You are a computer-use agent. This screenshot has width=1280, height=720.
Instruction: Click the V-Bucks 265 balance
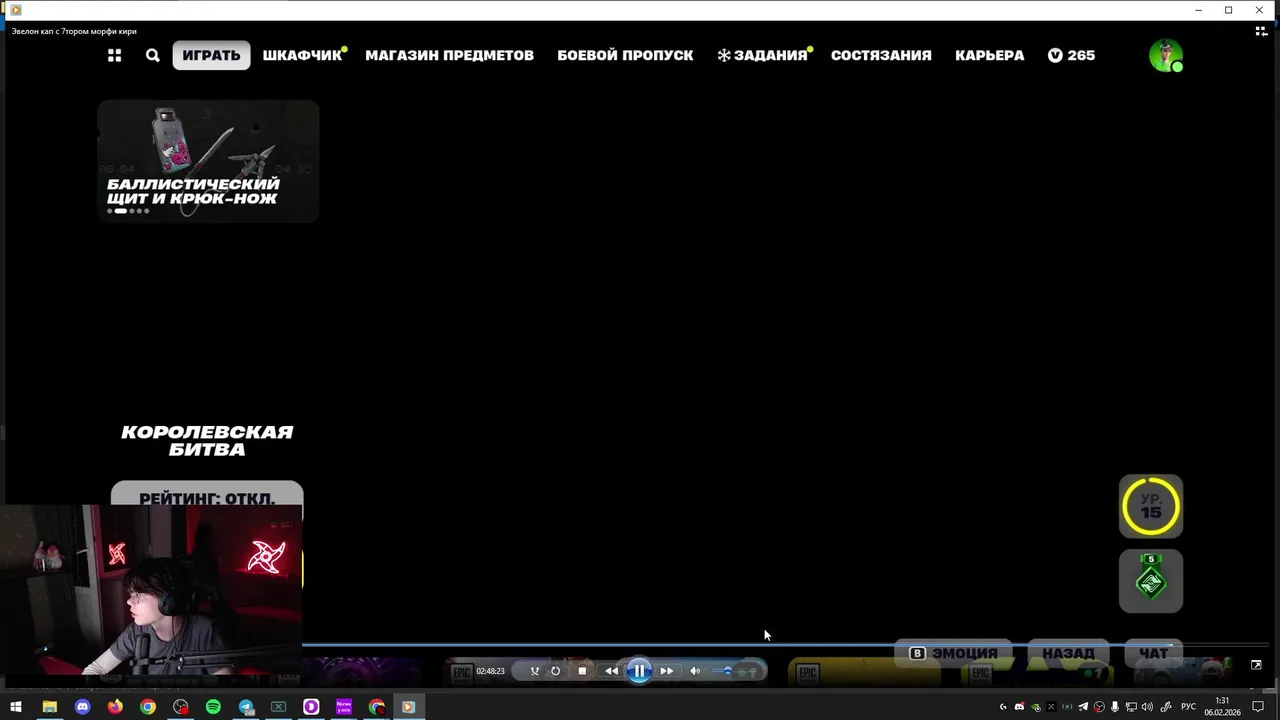(x=1071, y=55)
